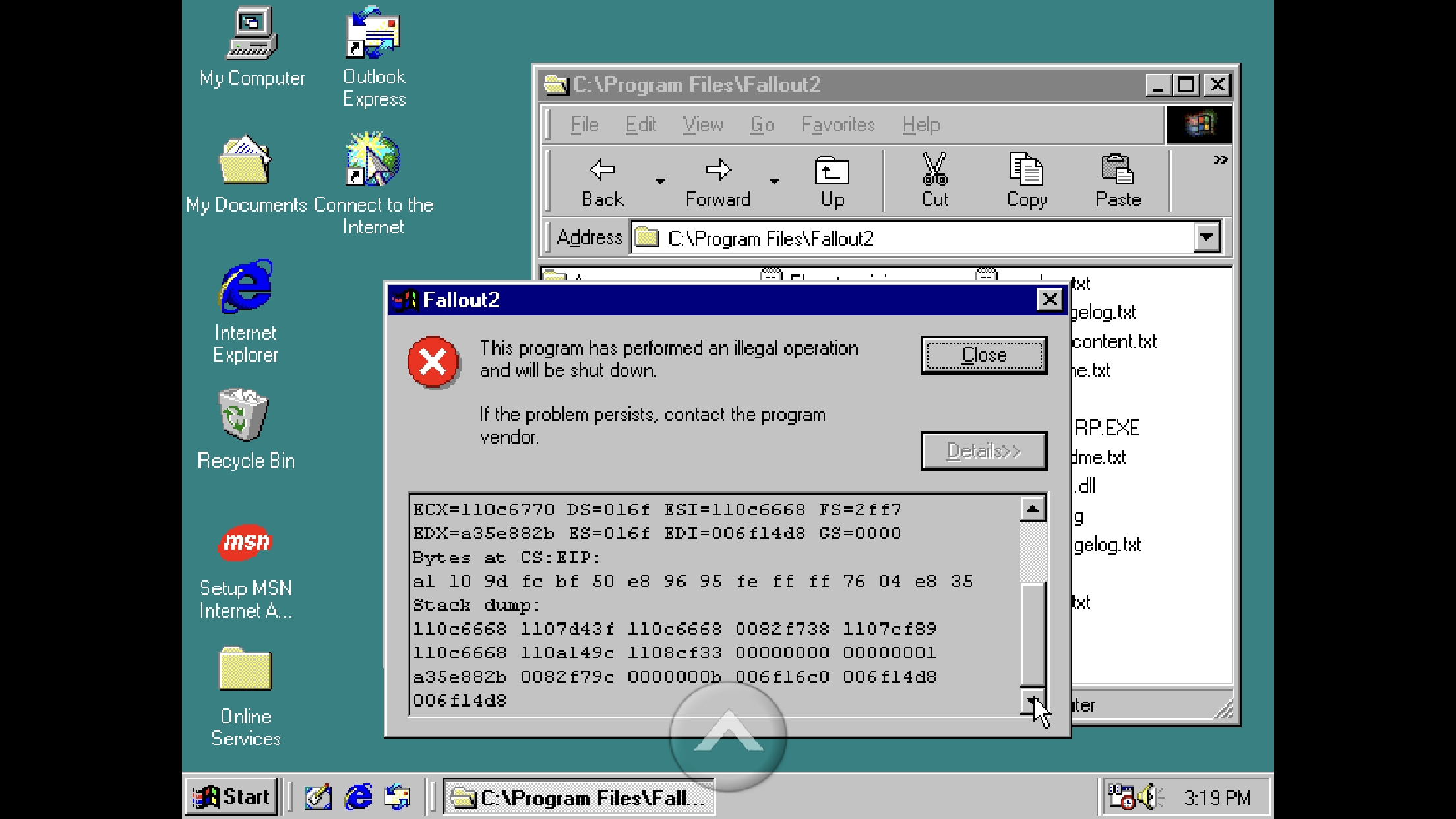Image resolution: width=1456 pixels, height=819 pixels.
Task: Click the red error icon in dialog
Action: pos(433,362)
